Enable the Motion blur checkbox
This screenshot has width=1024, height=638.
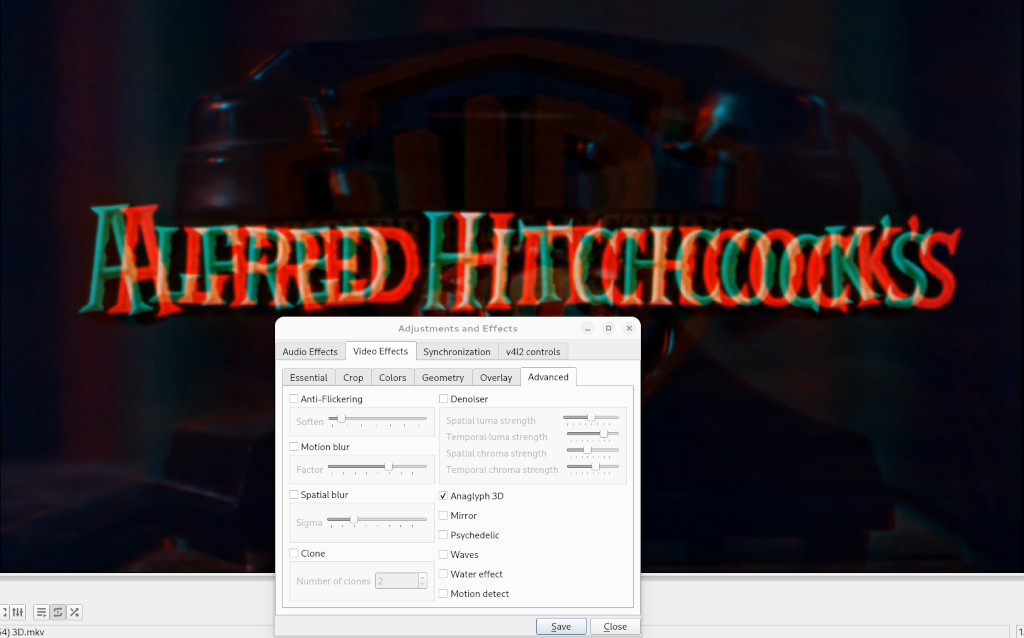pyautogui.click(x=294, y=447)
